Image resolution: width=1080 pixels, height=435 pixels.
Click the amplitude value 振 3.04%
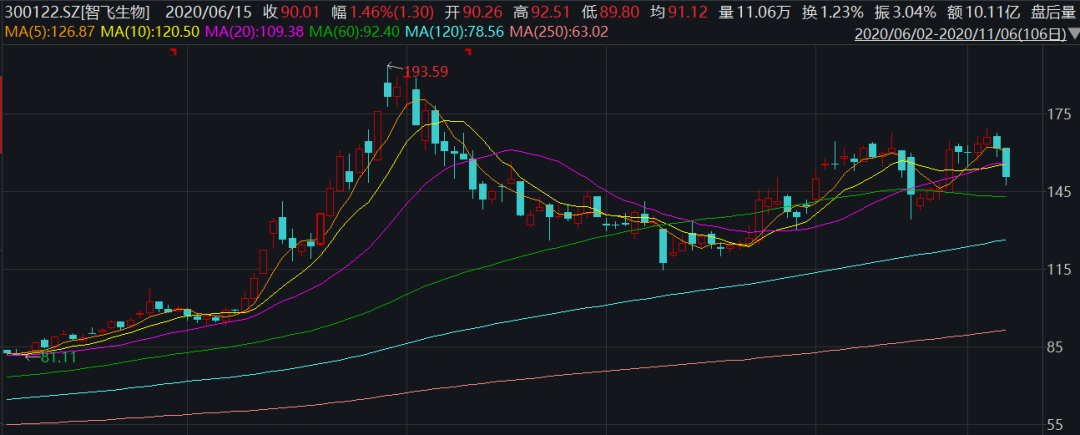click(x=906, y=12)
